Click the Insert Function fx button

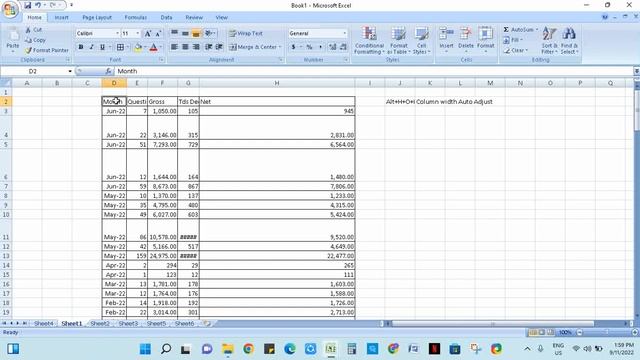pos(108,71)
